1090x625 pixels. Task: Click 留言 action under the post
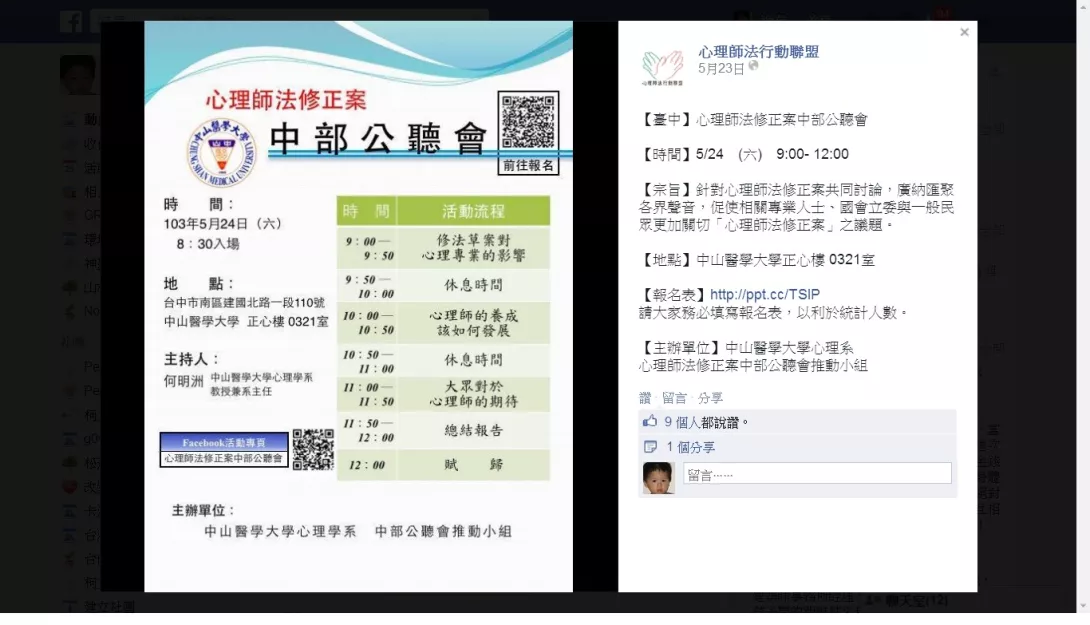[674, 398]
